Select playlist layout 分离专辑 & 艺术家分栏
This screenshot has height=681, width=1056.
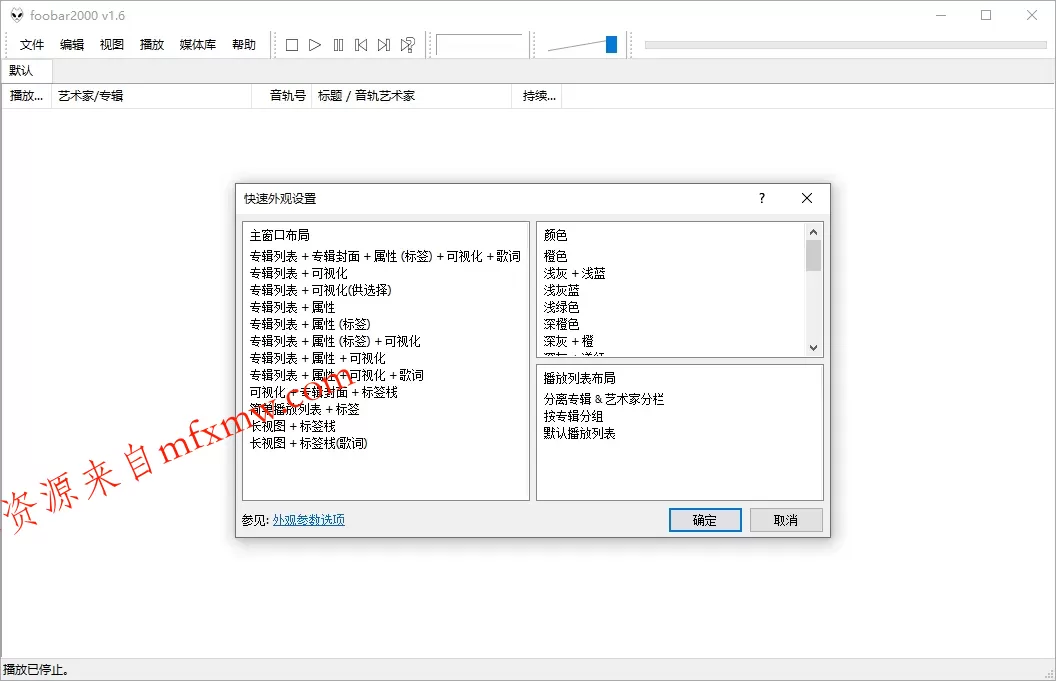[603, 399]
